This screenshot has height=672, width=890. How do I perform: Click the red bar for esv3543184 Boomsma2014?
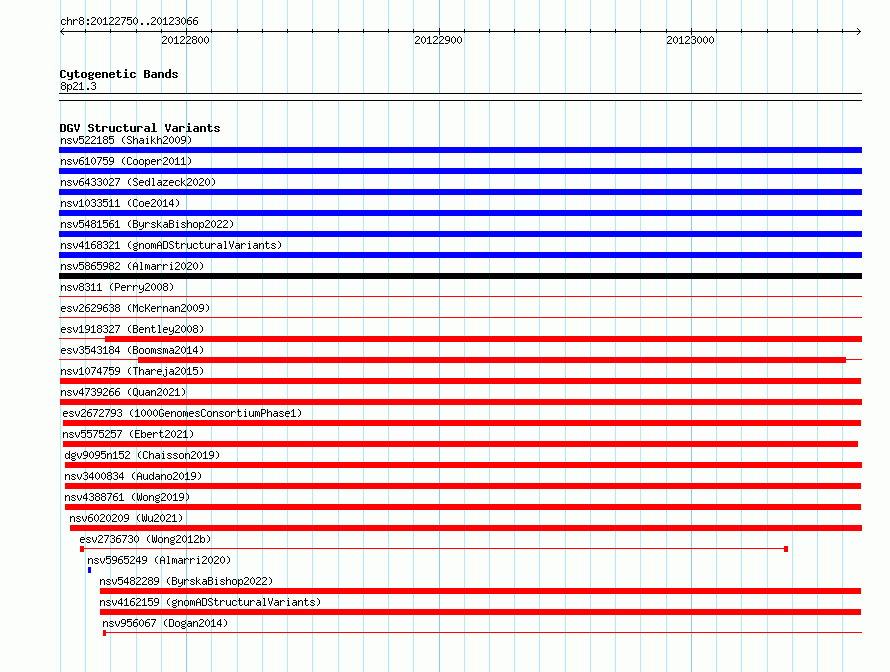click(492, 360)
